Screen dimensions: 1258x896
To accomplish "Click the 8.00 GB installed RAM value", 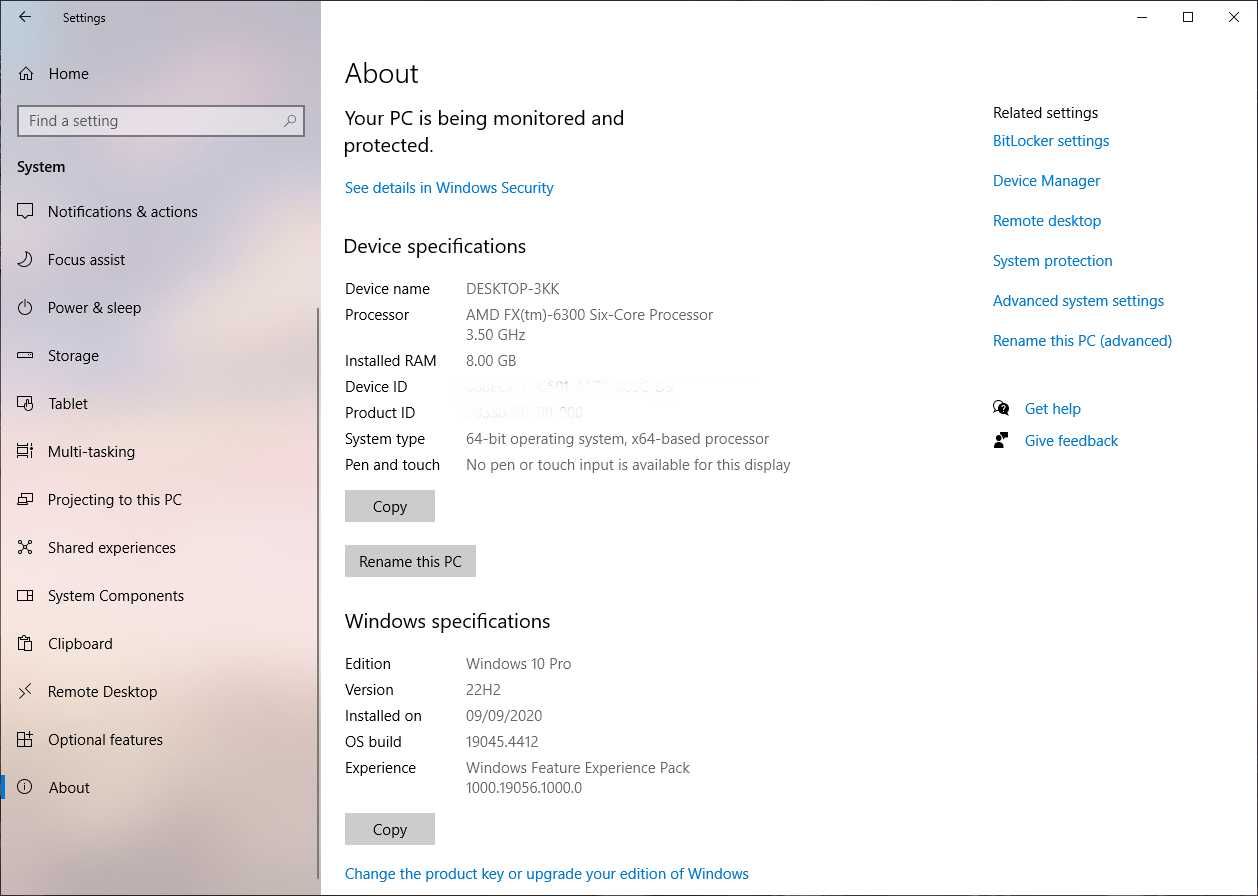I will [491, 361].
